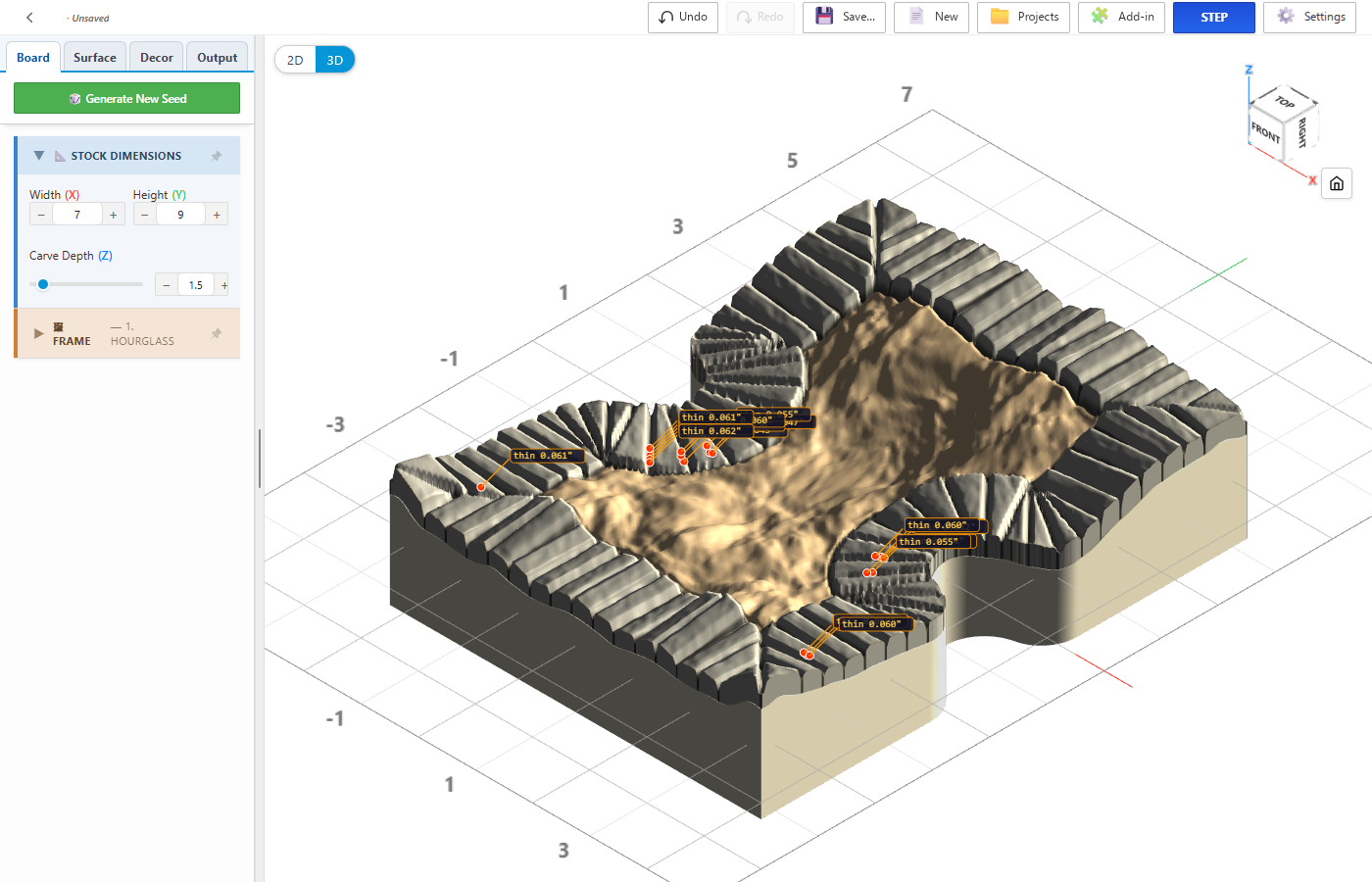Click the Redo button

click(760, 18)
